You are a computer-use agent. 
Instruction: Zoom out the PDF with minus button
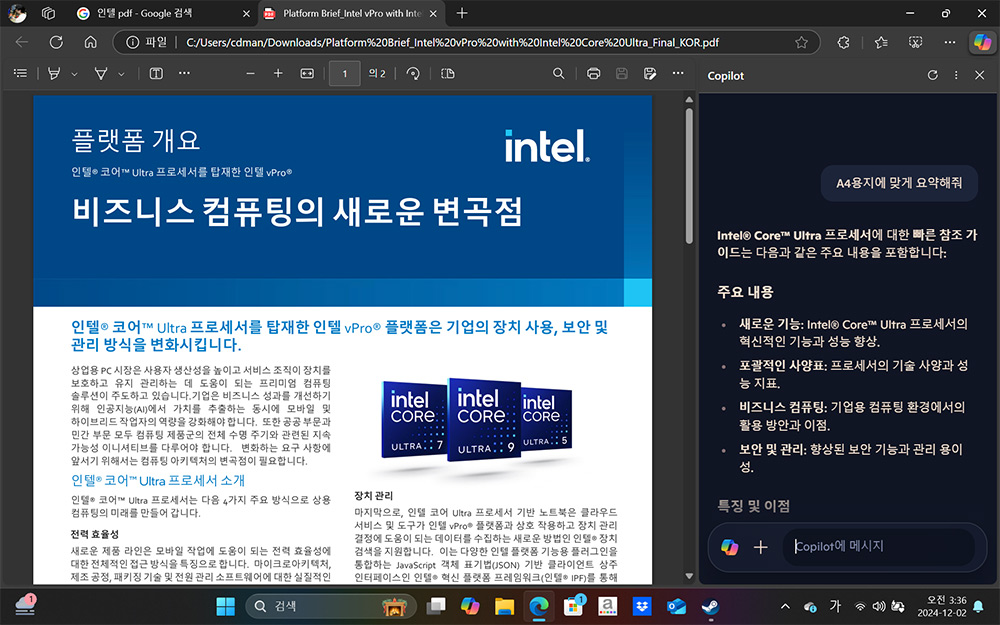250,73
